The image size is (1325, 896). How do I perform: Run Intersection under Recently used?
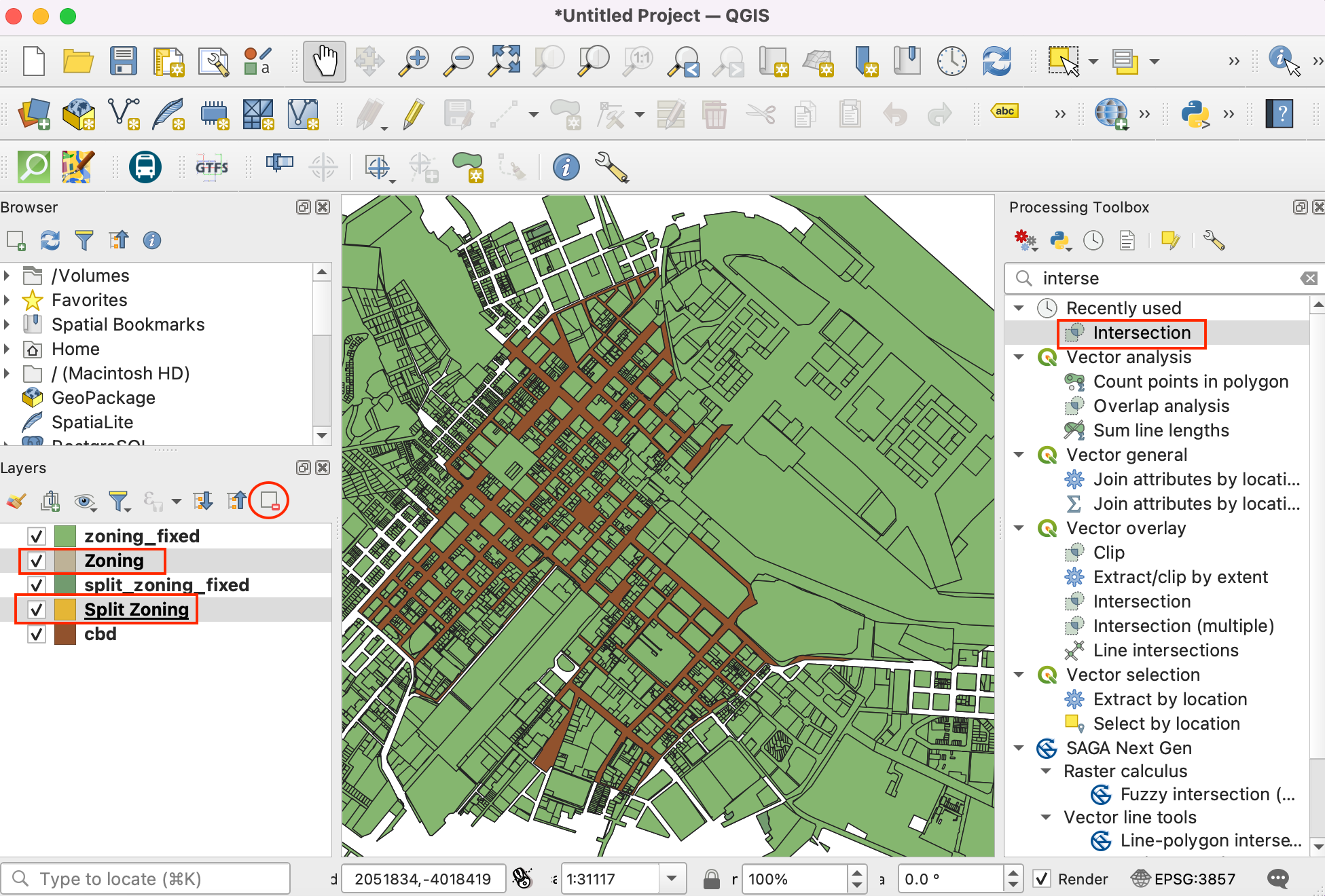coord(1141,333)
